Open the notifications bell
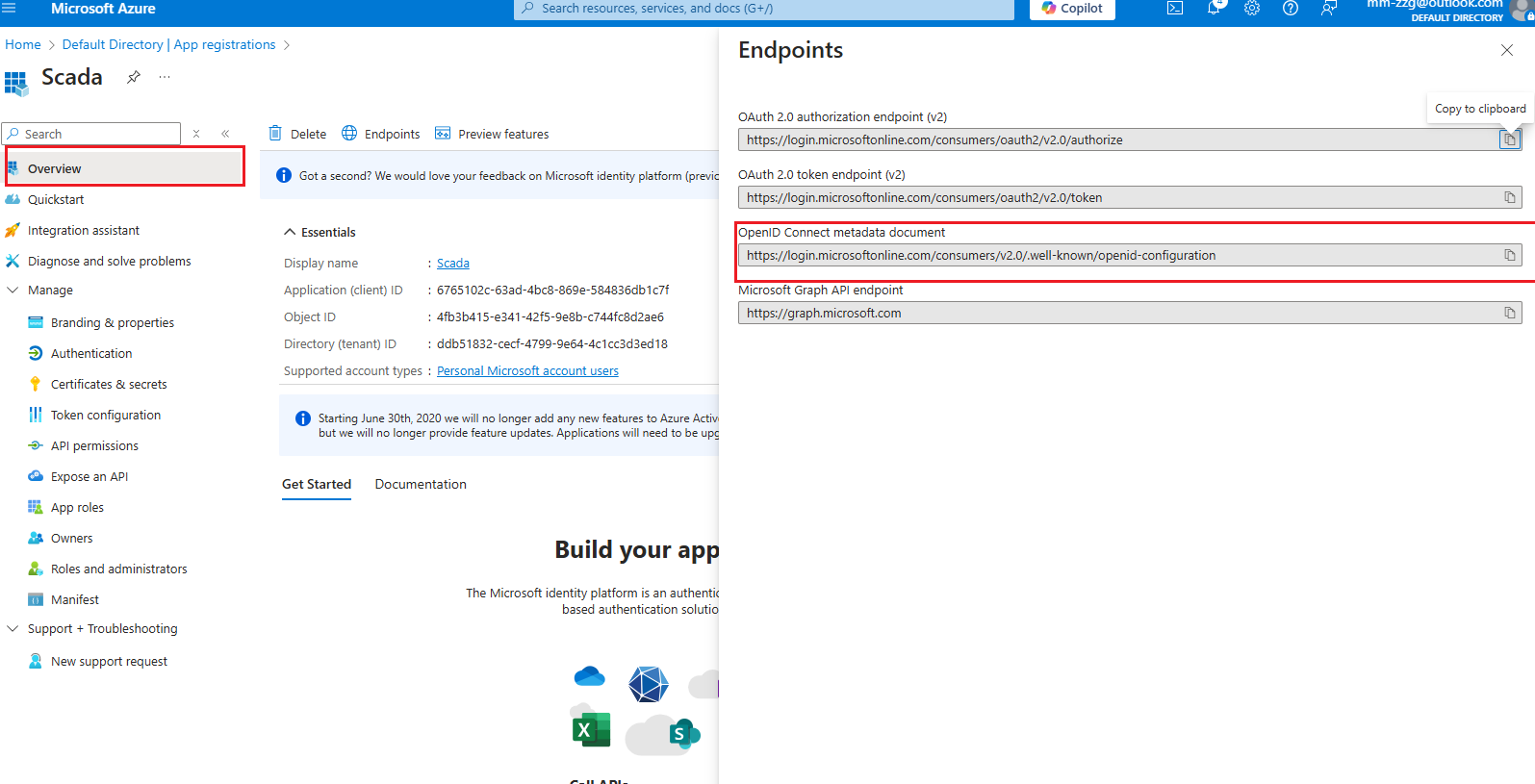The image size is (1535, 784). coord(1214,9)
